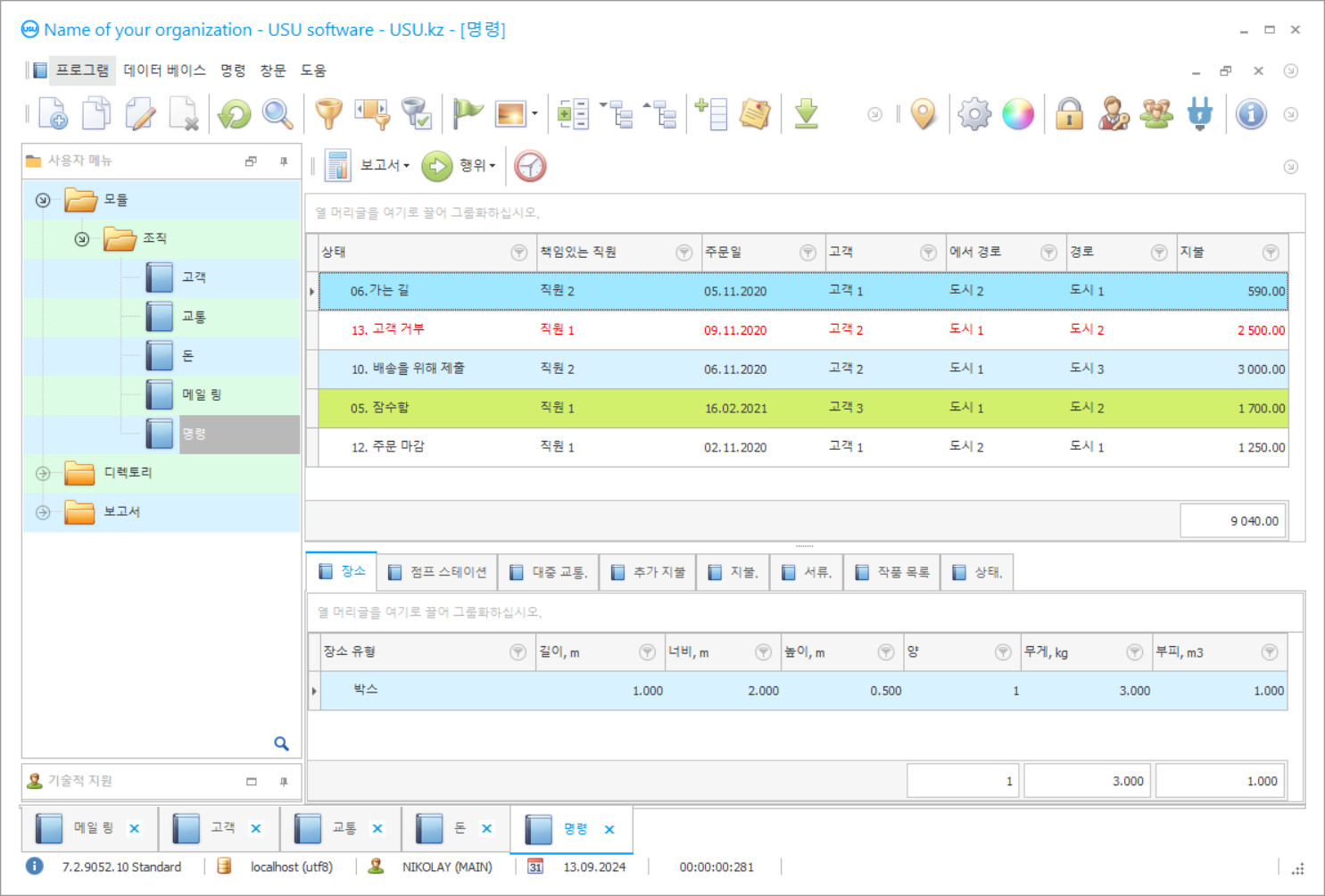Click the blue information icon
1325x896 pixels.
tap(1251, 114)
